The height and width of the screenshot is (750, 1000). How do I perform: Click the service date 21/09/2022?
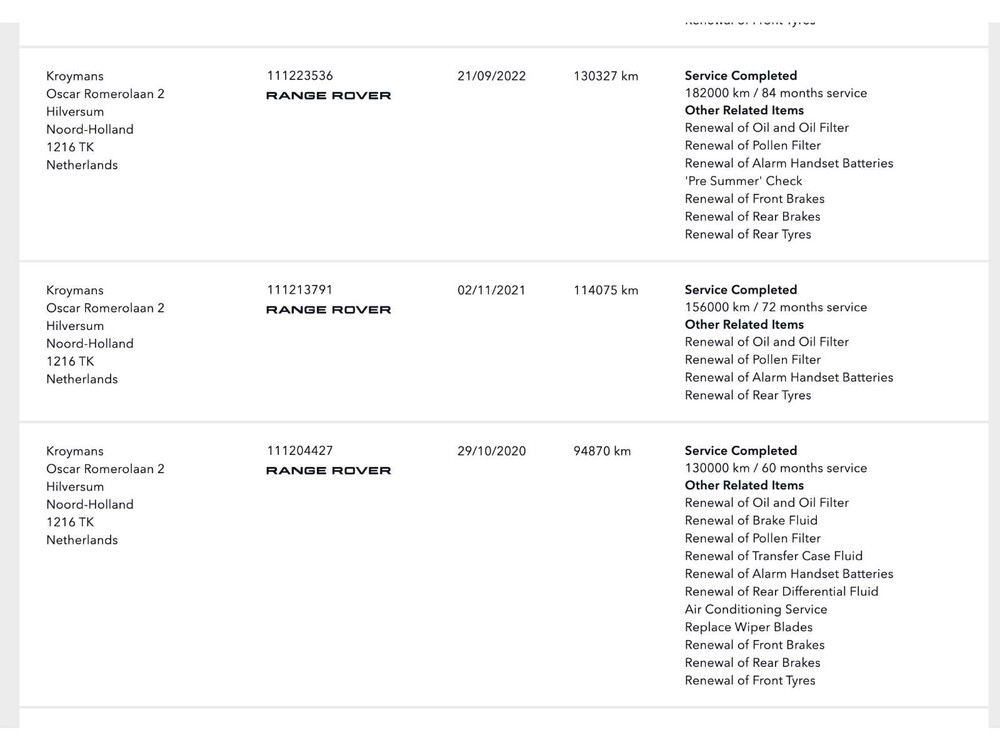point(491,76)
